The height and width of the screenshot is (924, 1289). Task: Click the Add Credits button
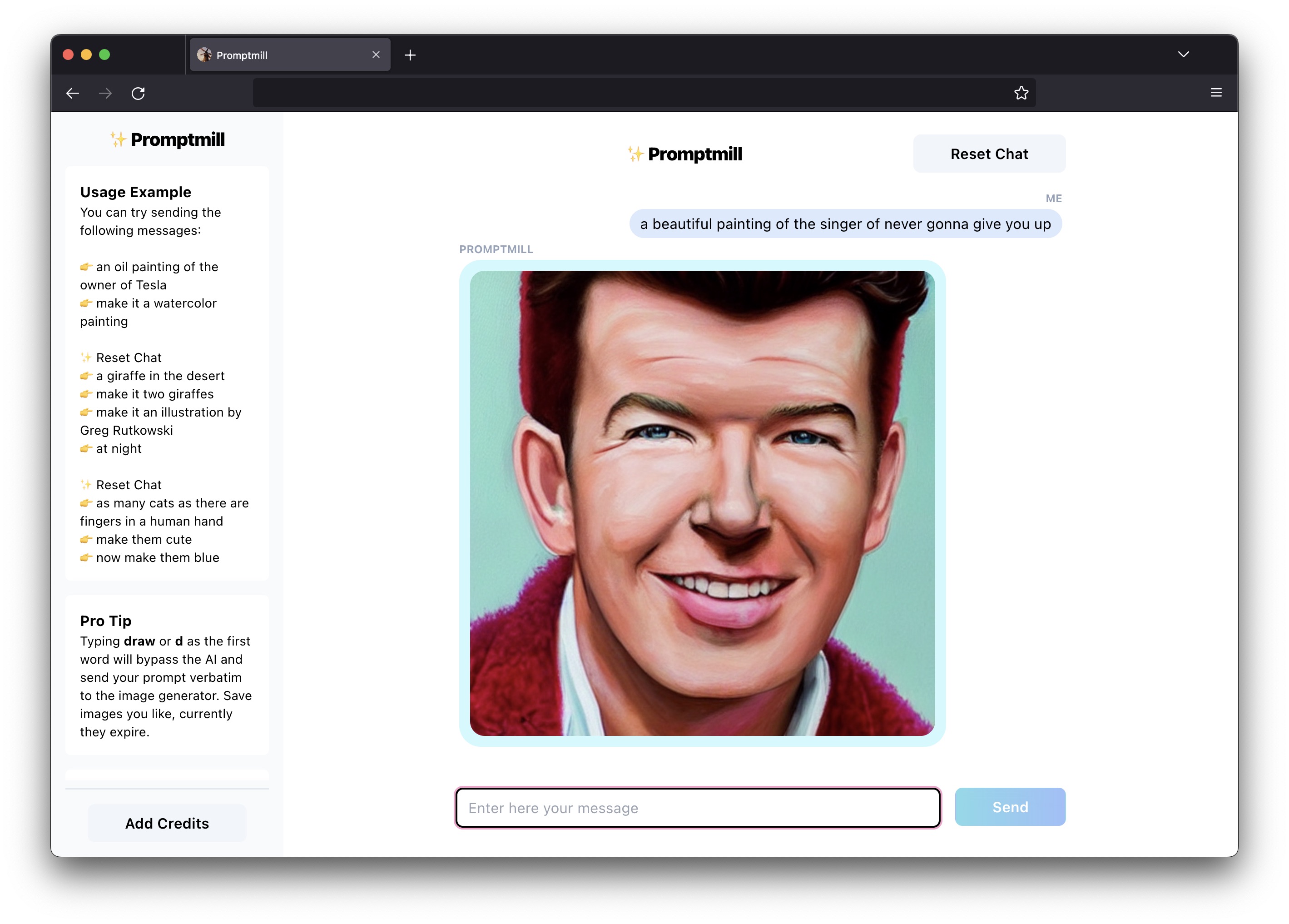coord(167,823)
